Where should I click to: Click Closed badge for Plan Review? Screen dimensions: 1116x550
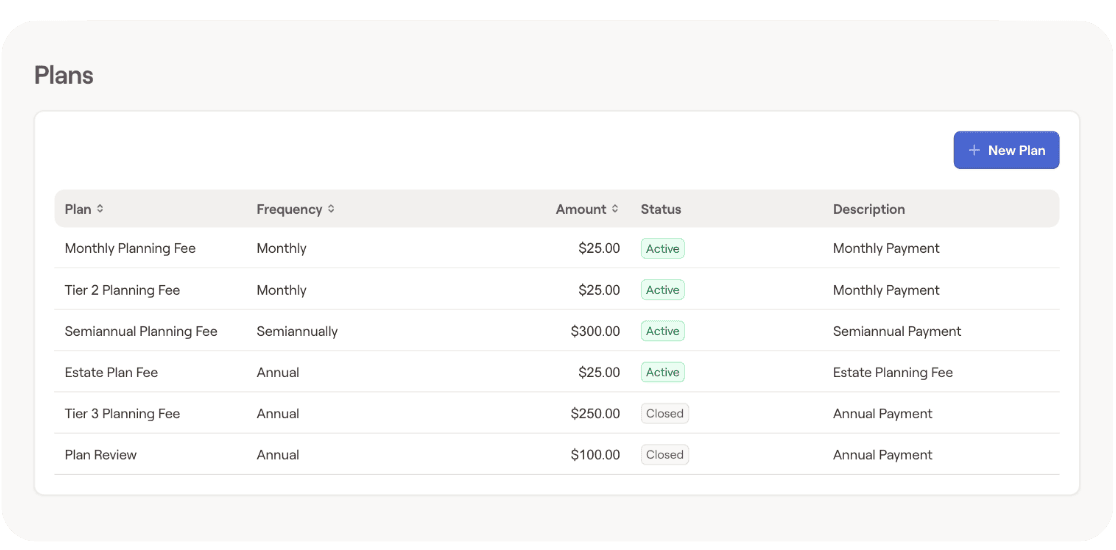pyautogui.click(x=665, y=455)
